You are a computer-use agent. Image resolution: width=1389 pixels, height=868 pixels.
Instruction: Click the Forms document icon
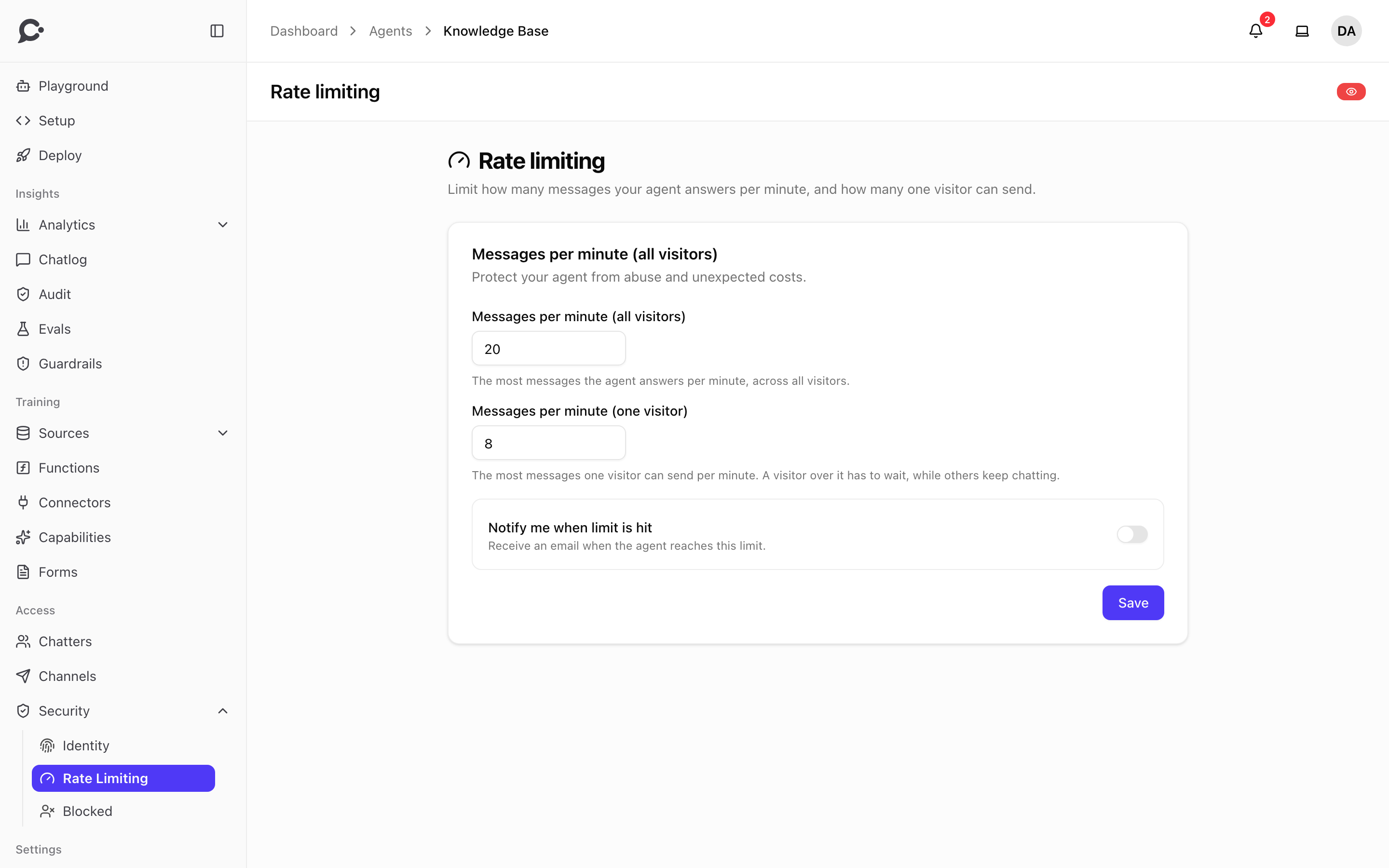[23, 572]
